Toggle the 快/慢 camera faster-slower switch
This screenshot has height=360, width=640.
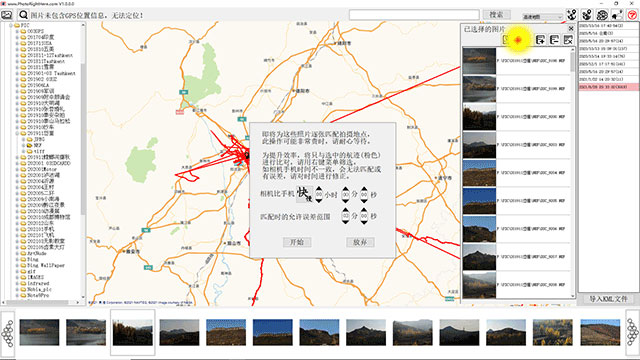(304, 194)
